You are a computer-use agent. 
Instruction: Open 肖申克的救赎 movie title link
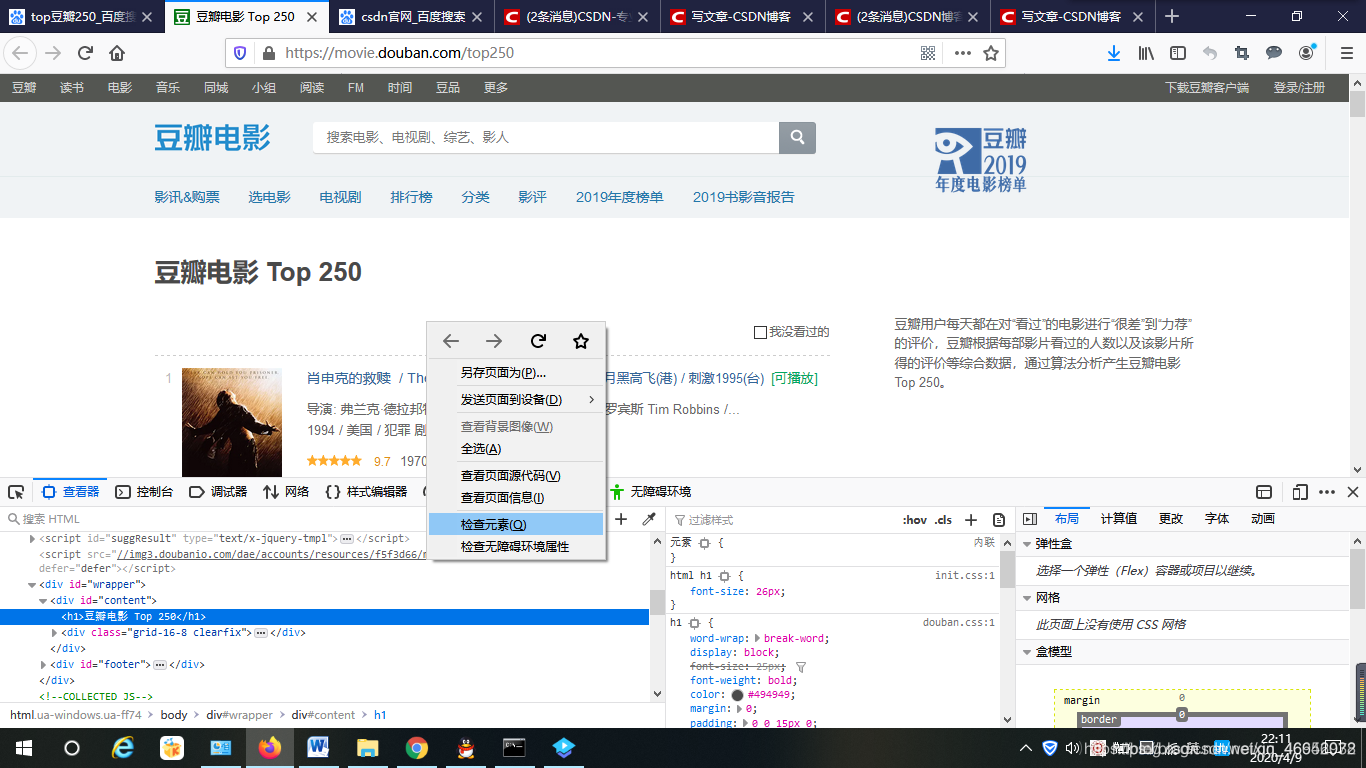(349, 378)
